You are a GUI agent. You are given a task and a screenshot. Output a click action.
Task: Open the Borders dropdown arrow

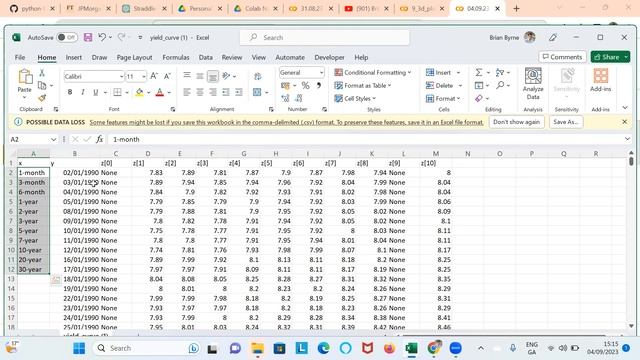[x=127, y=92]
